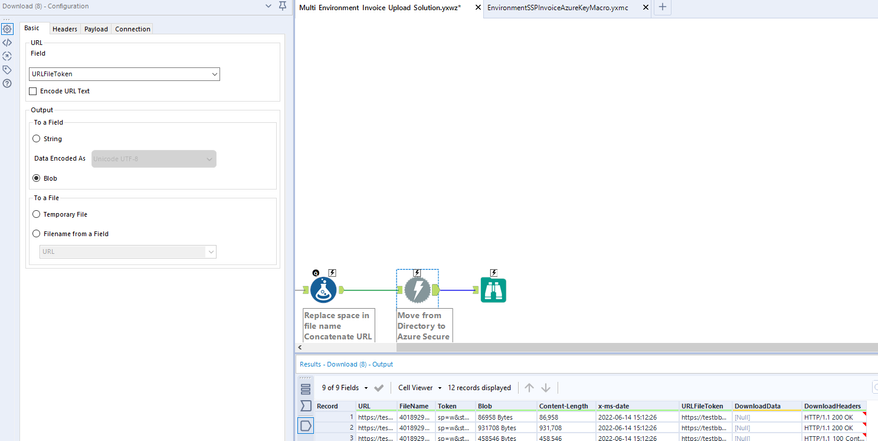Click the new workflow plus tab icon

point(662,7)
